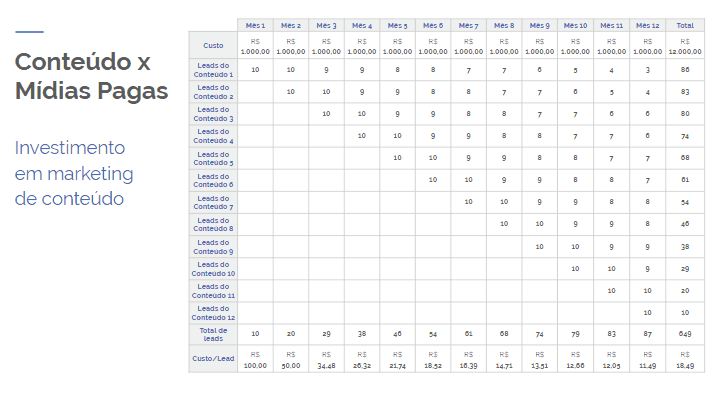The image size is (713, 397).
Task: Click the 'Leads do Conteúdo 8' row label
Action: 213,224
